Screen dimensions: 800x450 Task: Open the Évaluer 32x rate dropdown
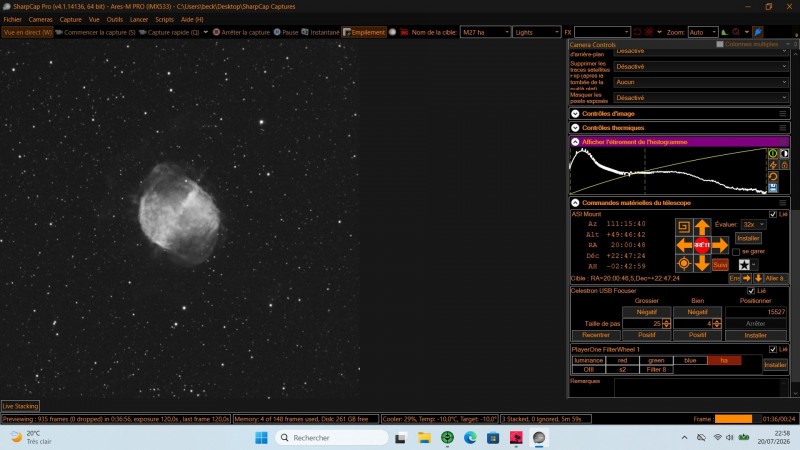[x=754, y=224]
